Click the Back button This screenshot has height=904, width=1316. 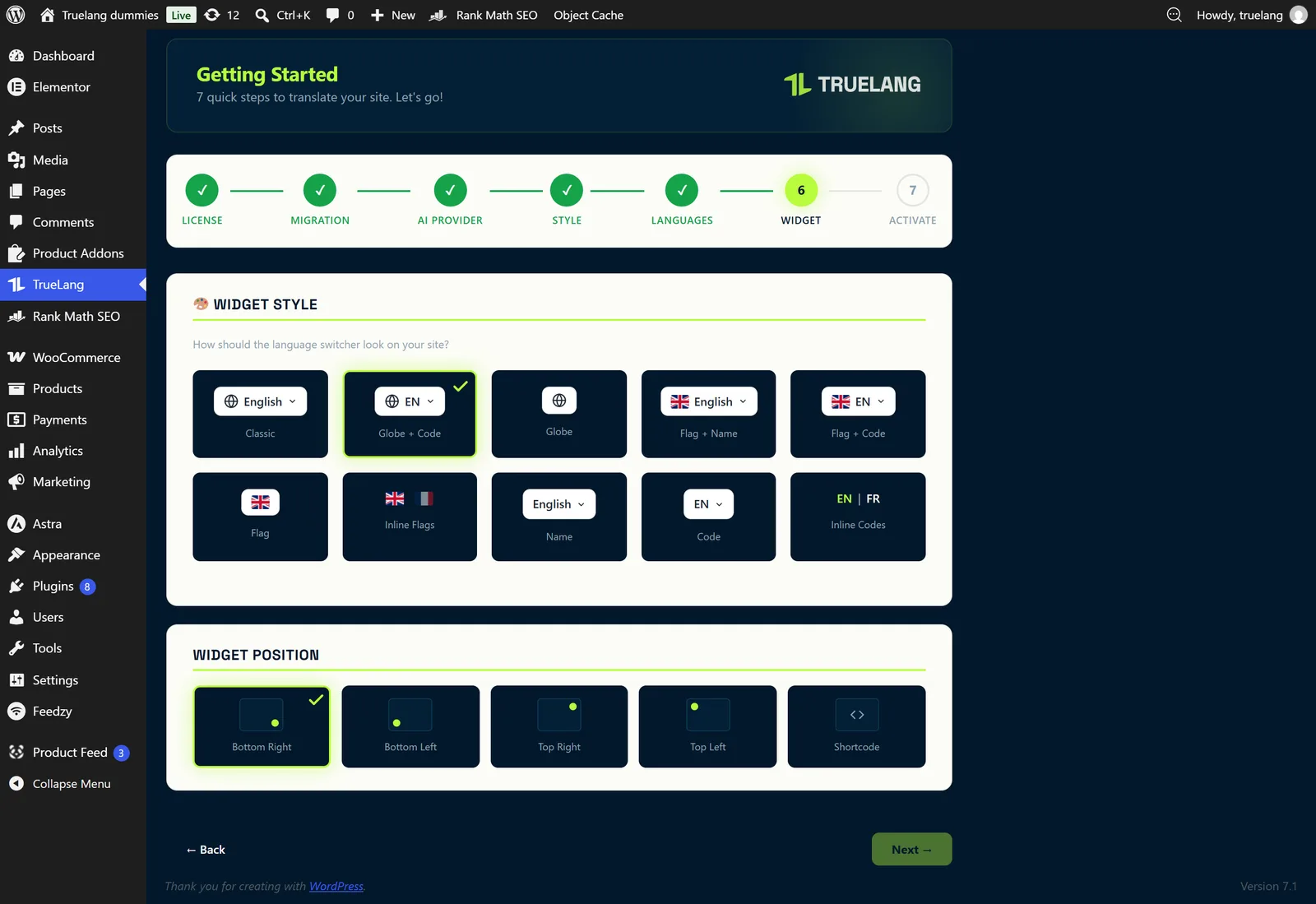coord(206,850)
